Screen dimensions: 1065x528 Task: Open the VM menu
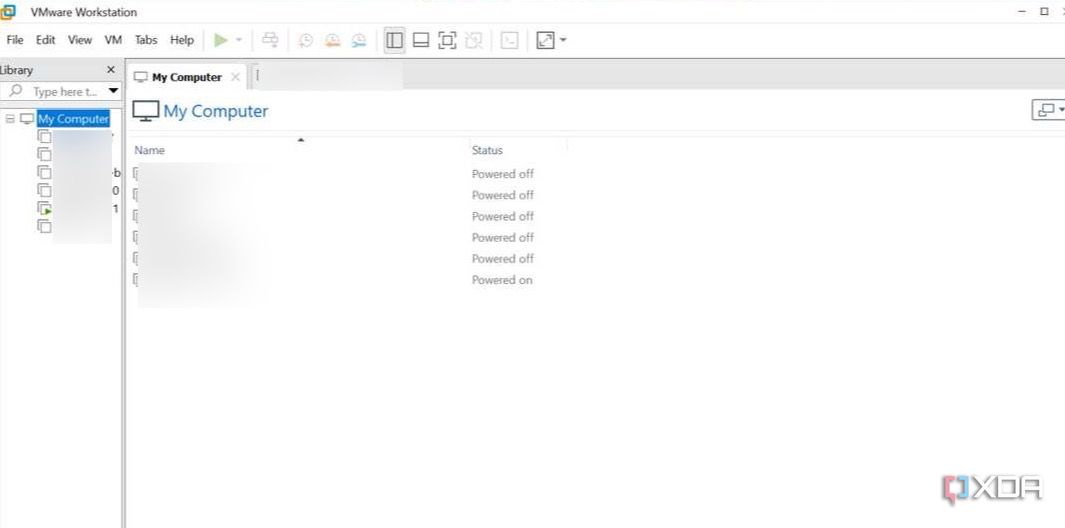(x=113, y=40)
